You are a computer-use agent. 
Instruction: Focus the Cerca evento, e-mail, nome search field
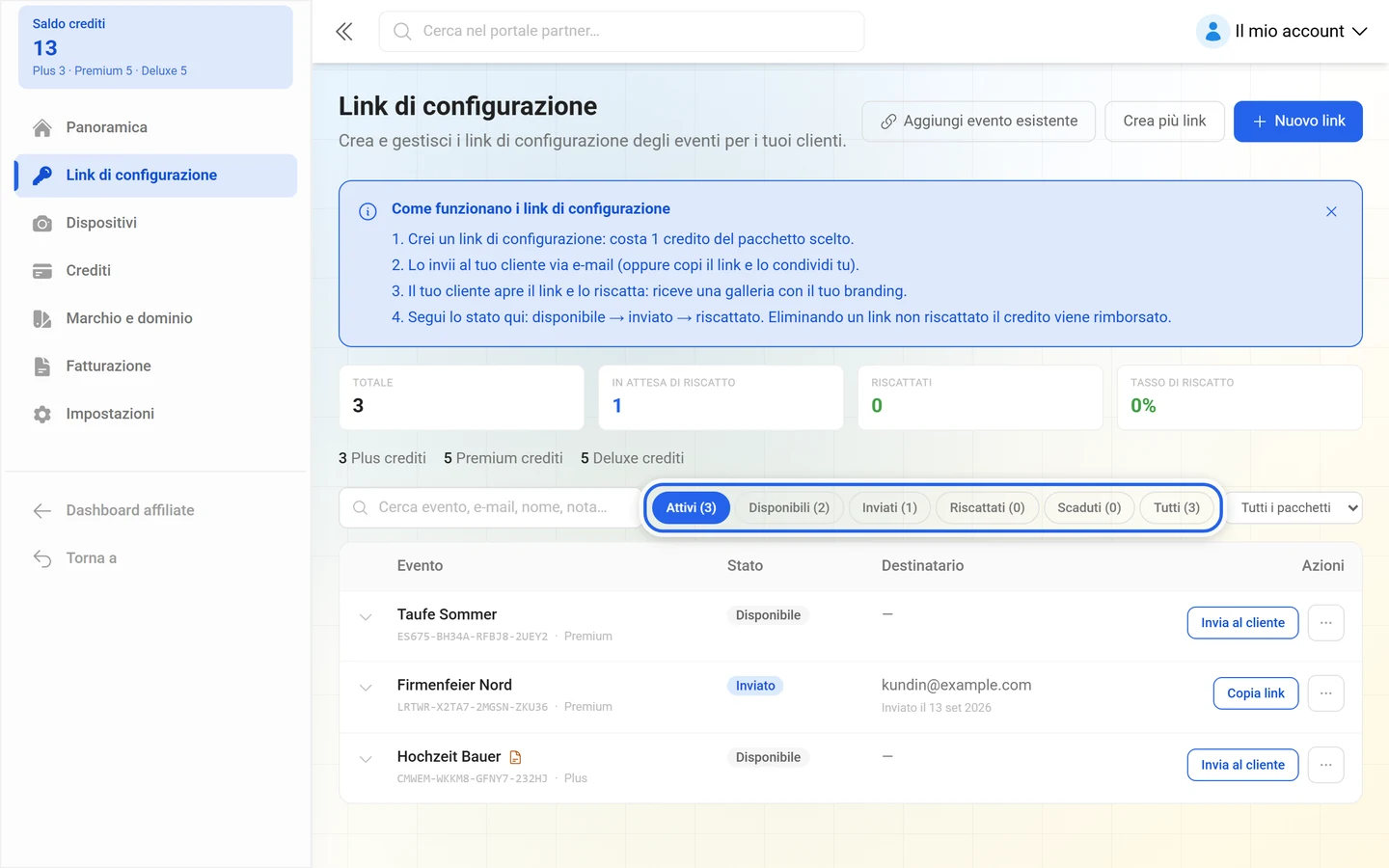pos(490,508)
